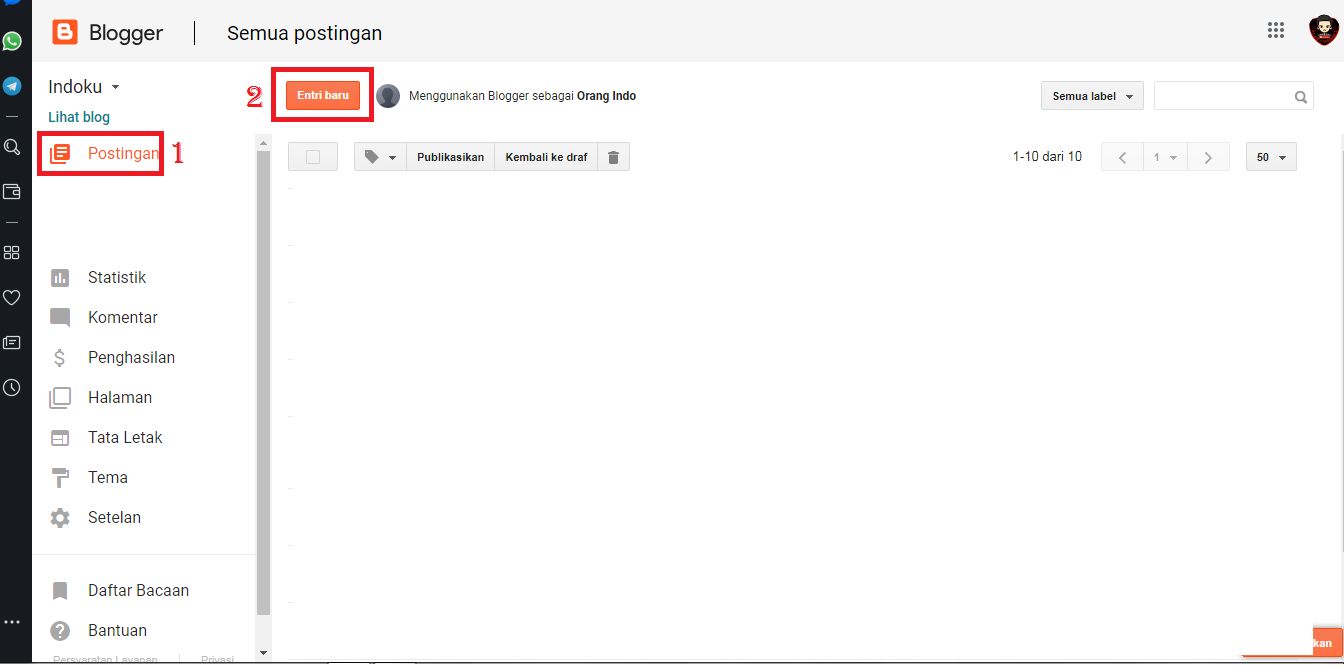This screenshot has width=1344, height=668.
Task: Click the "Semua postingan" page title
Action: click(304, 33)
